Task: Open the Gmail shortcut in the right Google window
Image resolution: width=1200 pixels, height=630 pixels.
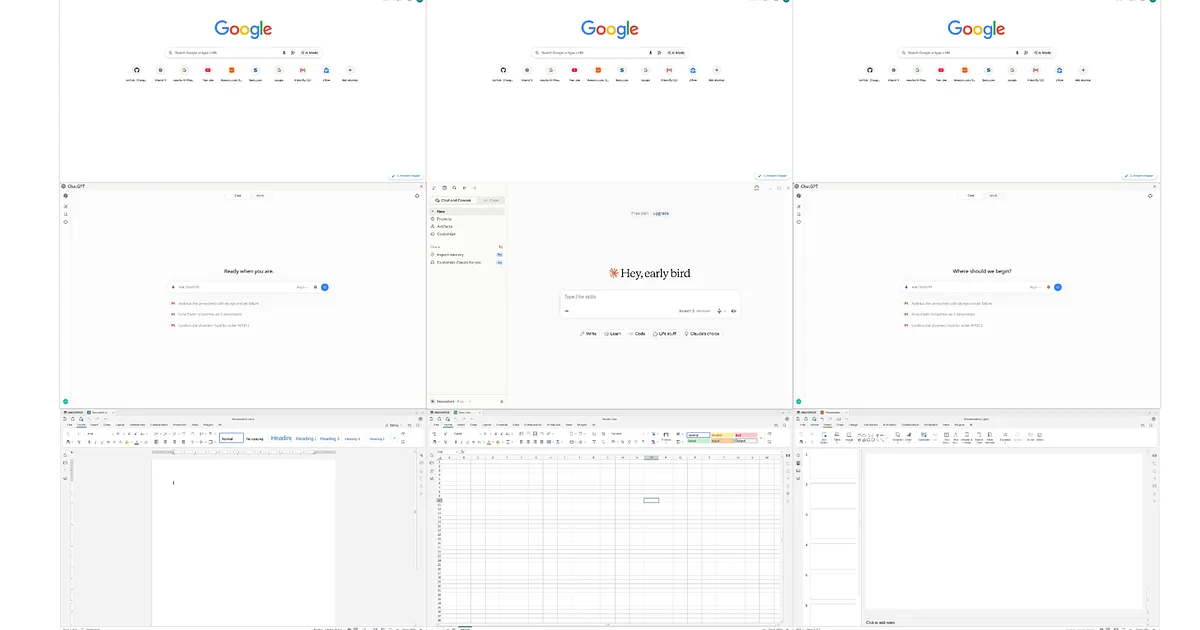Action: tap(1035, 70)
